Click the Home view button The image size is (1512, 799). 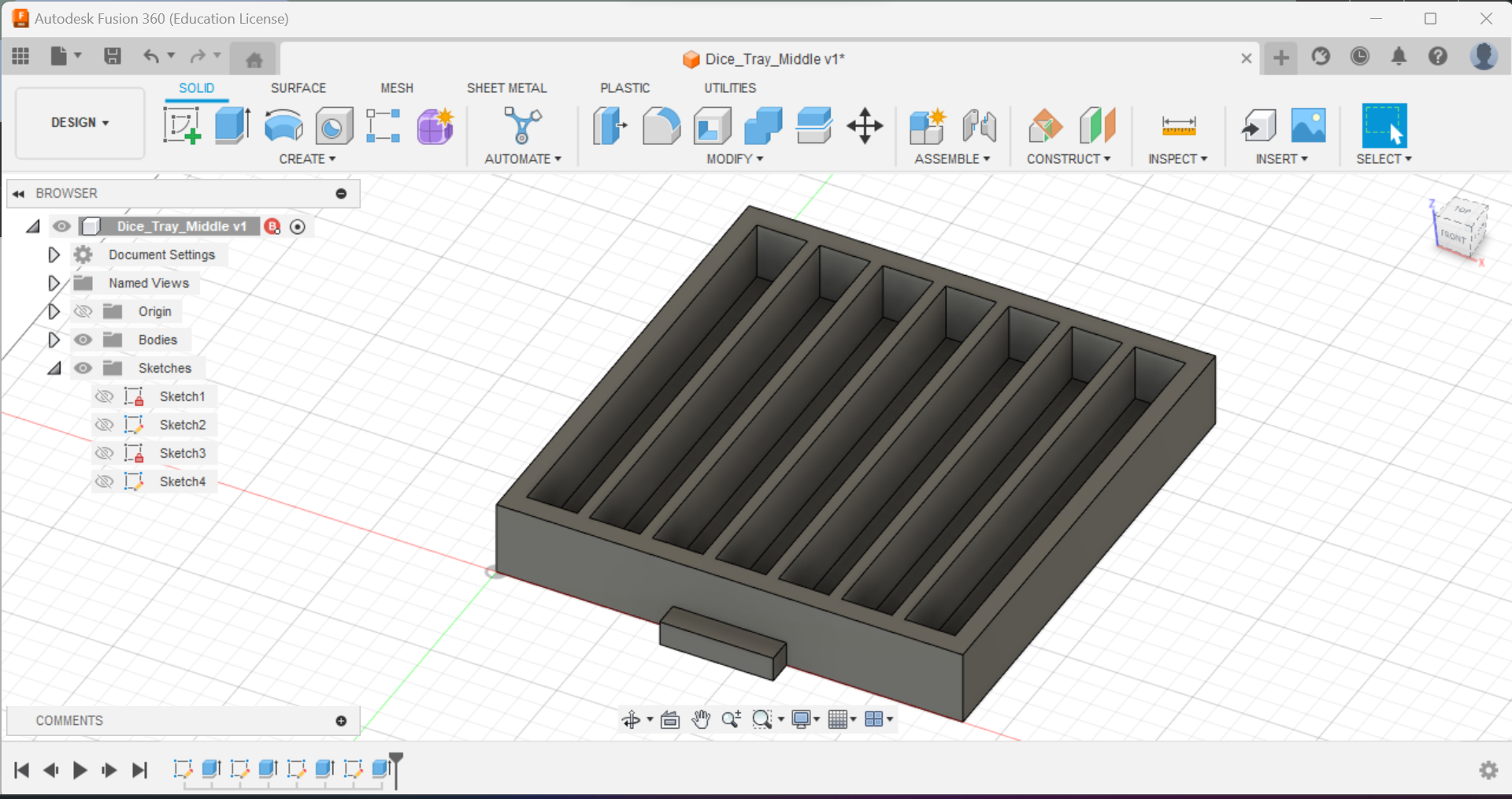click(254, 58)
